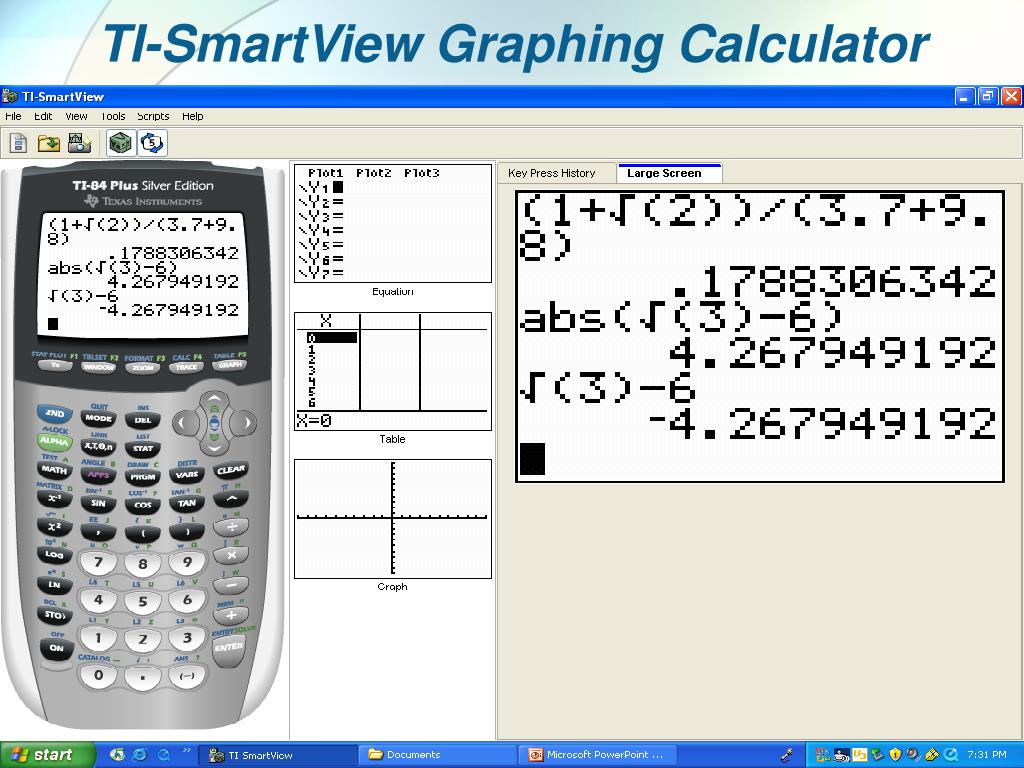The width and height of the screenshot is (1024, 768).
Task: Click the multiply calculator key
Action: [231, 556]
